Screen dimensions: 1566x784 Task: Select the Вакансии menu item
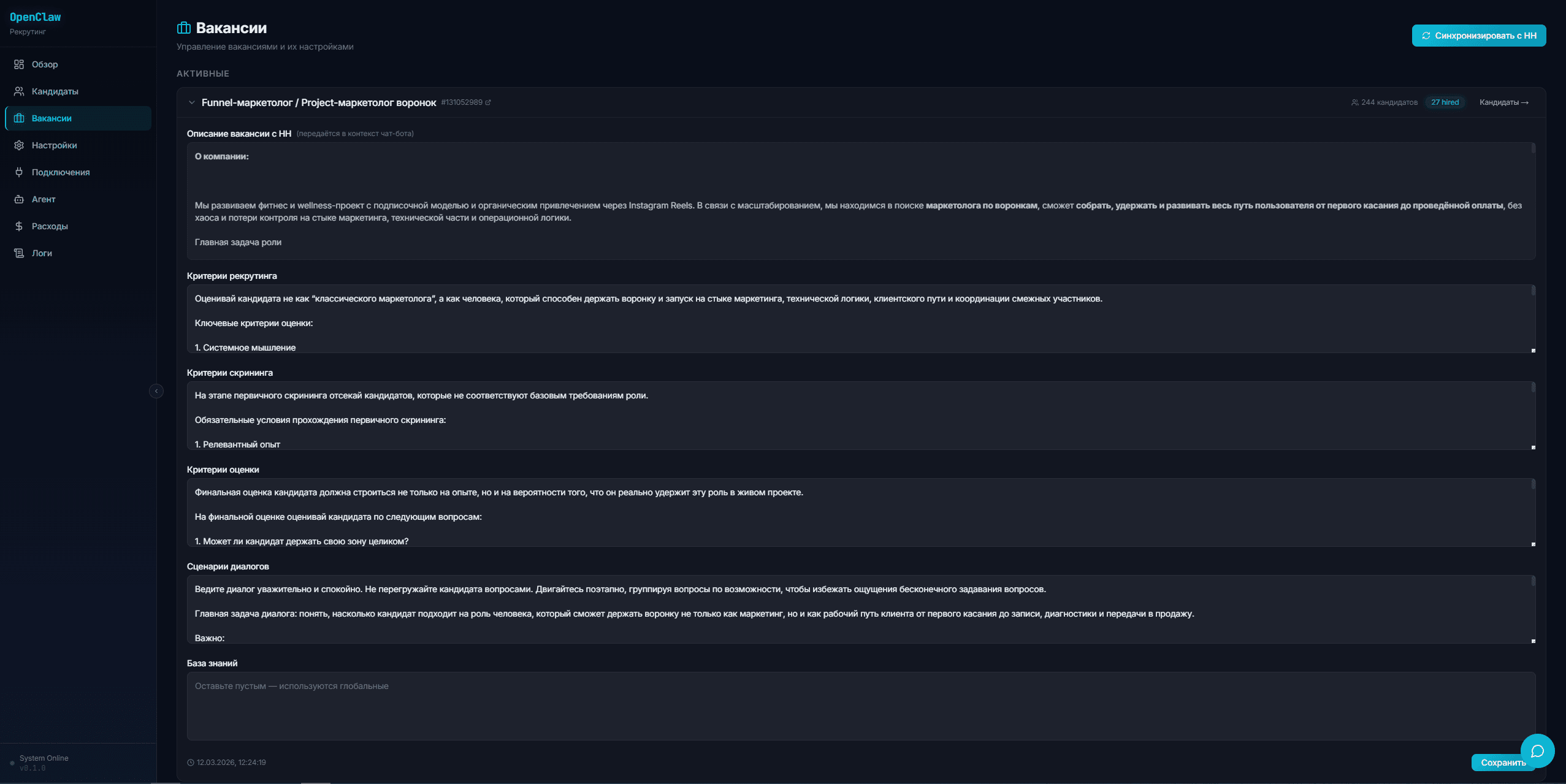(x=52, y=118)
